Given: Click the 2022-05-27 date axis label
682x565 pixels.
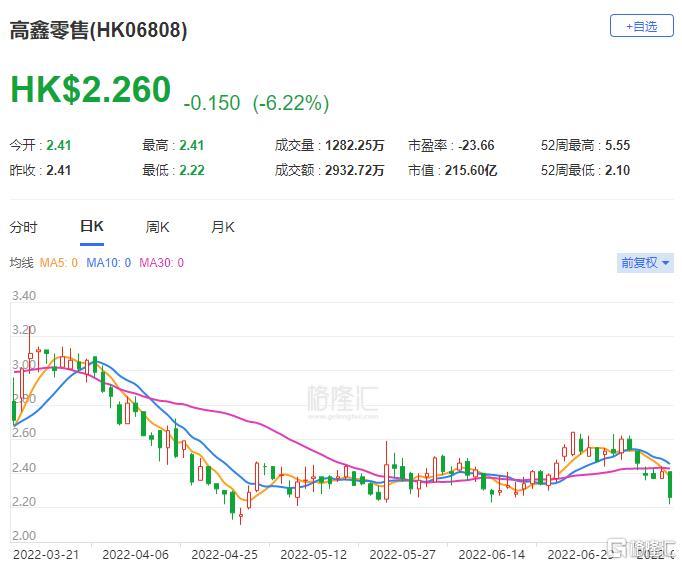Looking at the screenshot, I should pyautogui.click(x=402, y=555).
